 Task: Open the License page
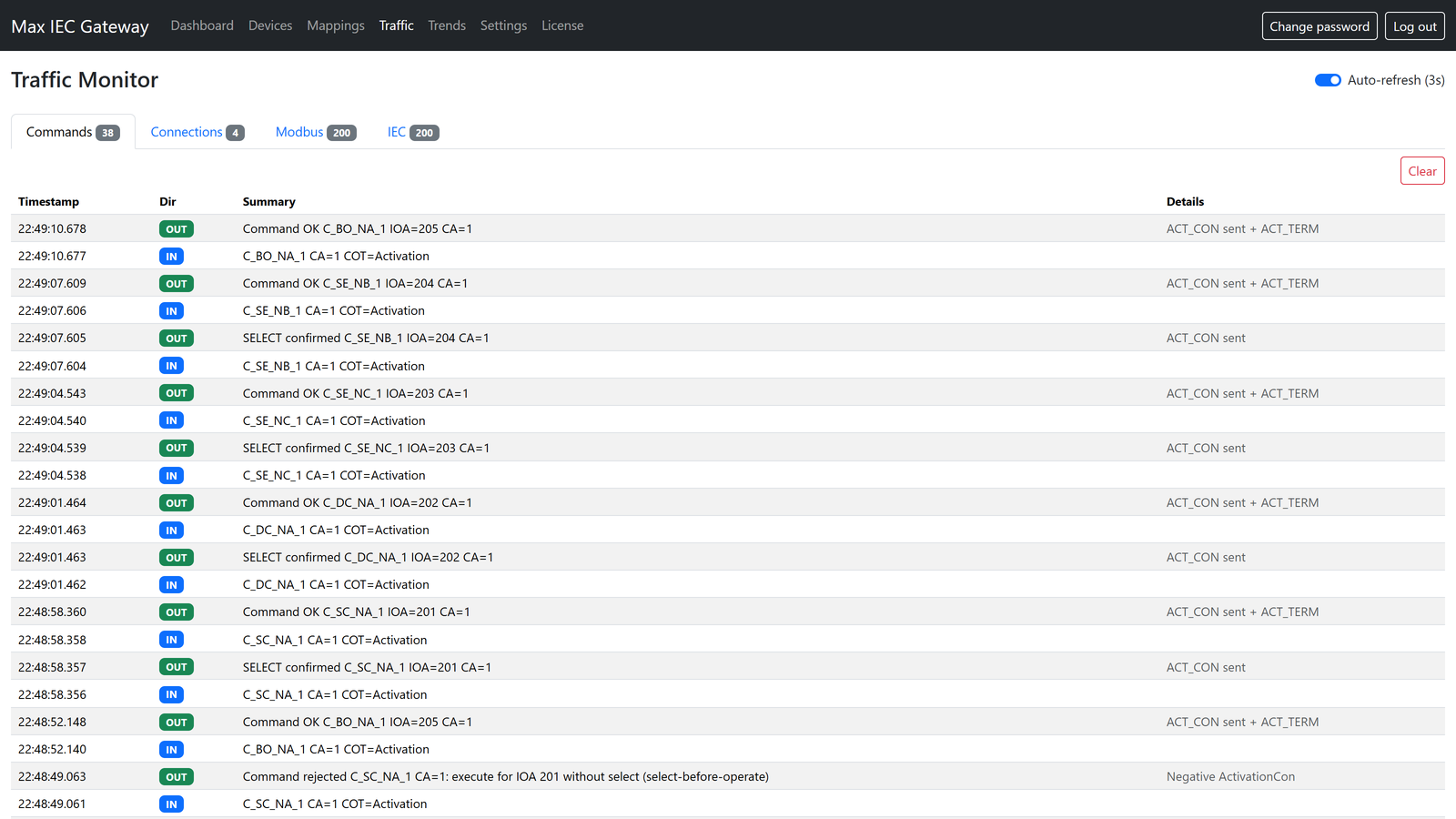(562, 25)
